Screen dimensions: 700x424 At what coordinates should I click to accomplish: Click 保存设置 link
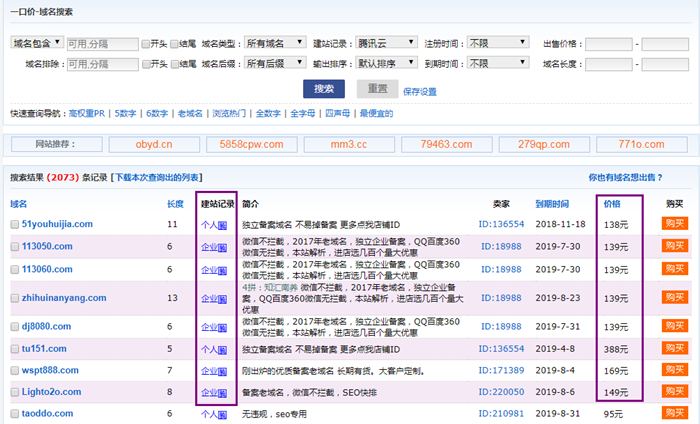(420, 91)
